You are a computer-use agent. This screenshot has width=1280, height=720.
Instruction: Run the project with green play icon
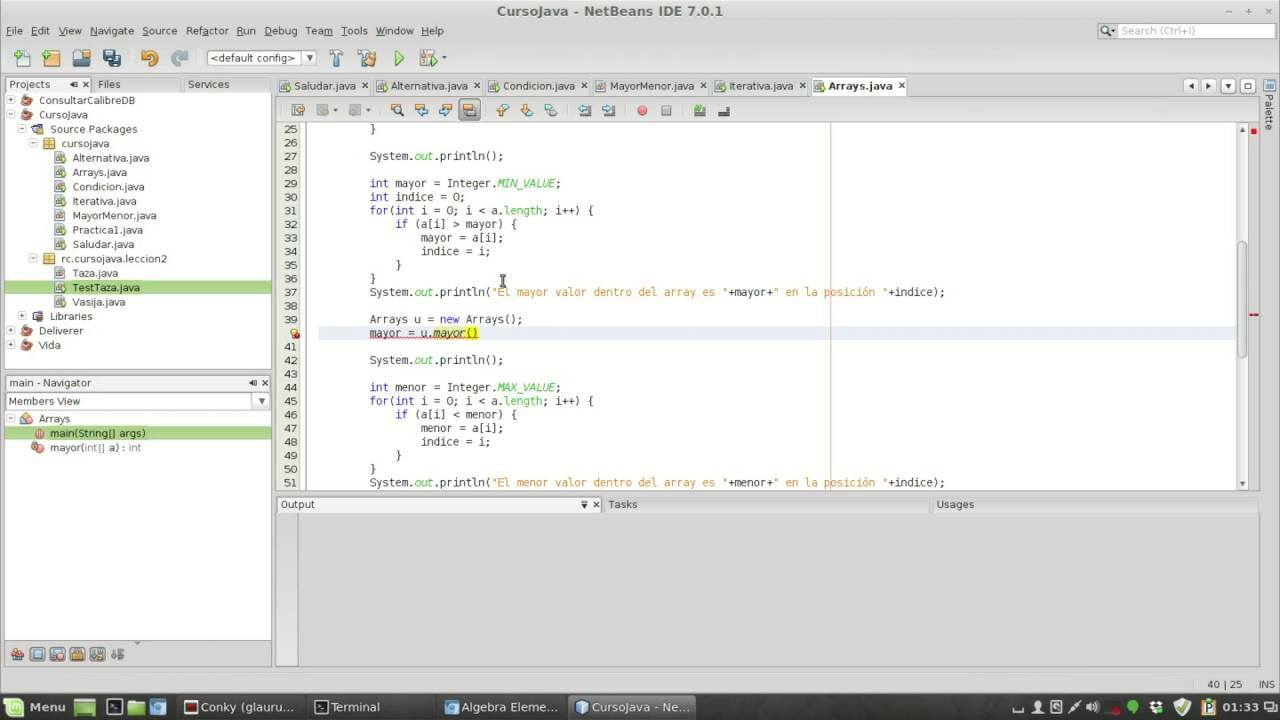coord(399,58)
